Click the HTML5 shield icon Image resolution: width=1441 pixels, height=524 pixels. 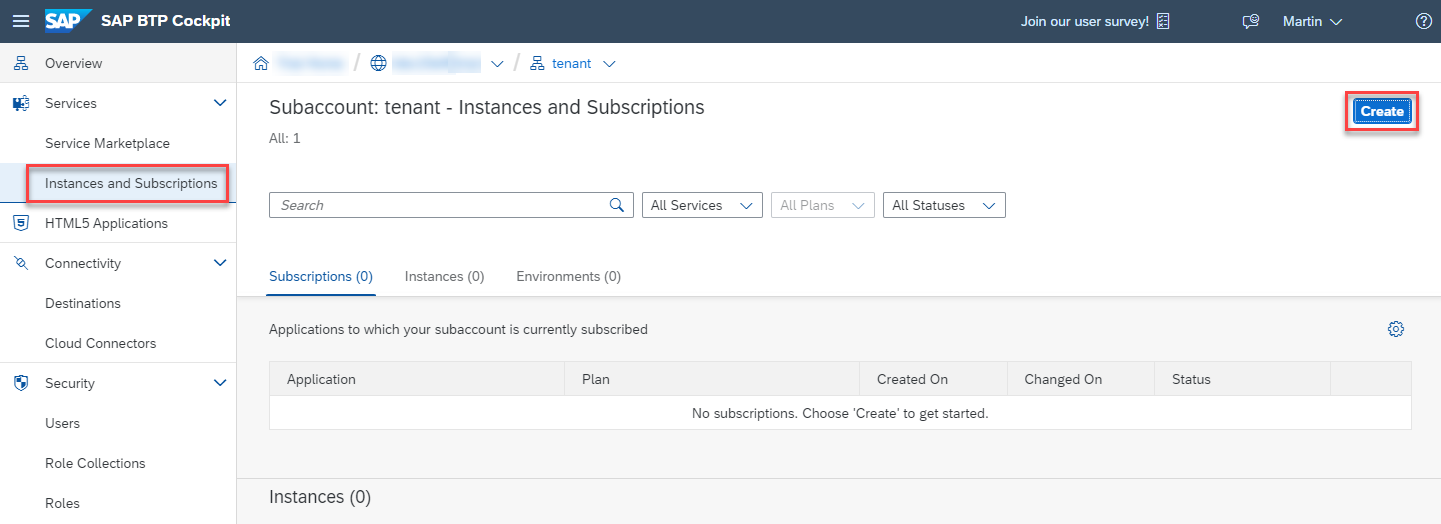21,223
